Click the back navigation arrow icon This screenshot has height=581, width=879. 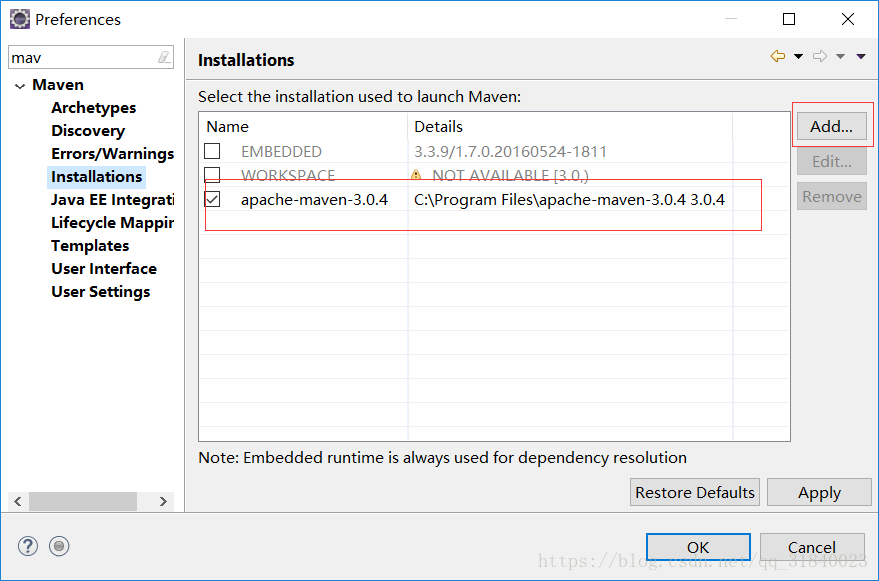pyautogui.click(x=778, y=56)
